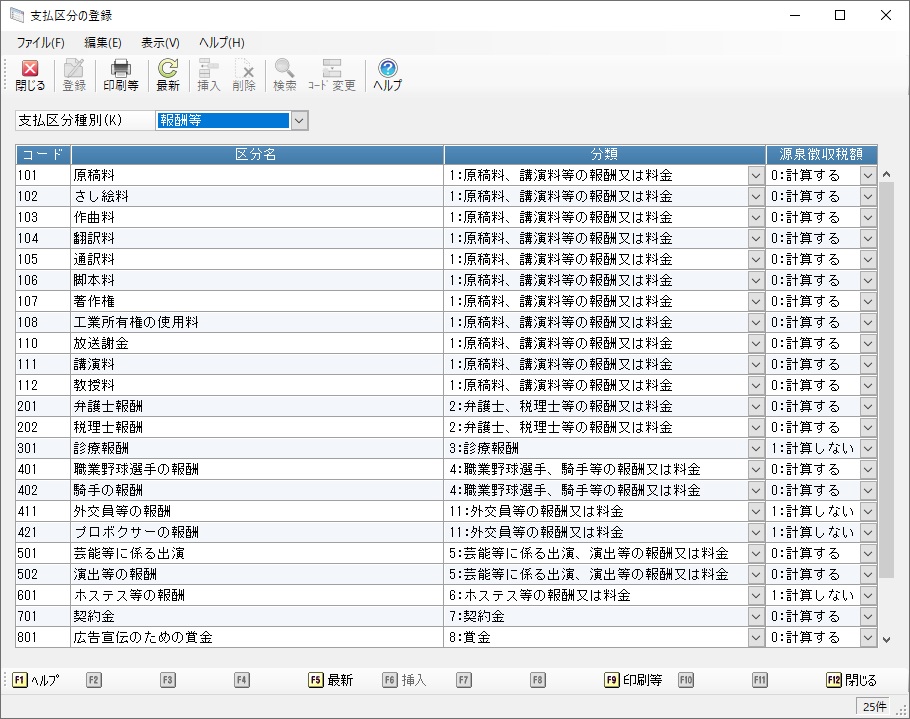Screen dimensions: 910x719
Task: Select the 弁護士報酬 name cell
Action: [x=257, y=406]
